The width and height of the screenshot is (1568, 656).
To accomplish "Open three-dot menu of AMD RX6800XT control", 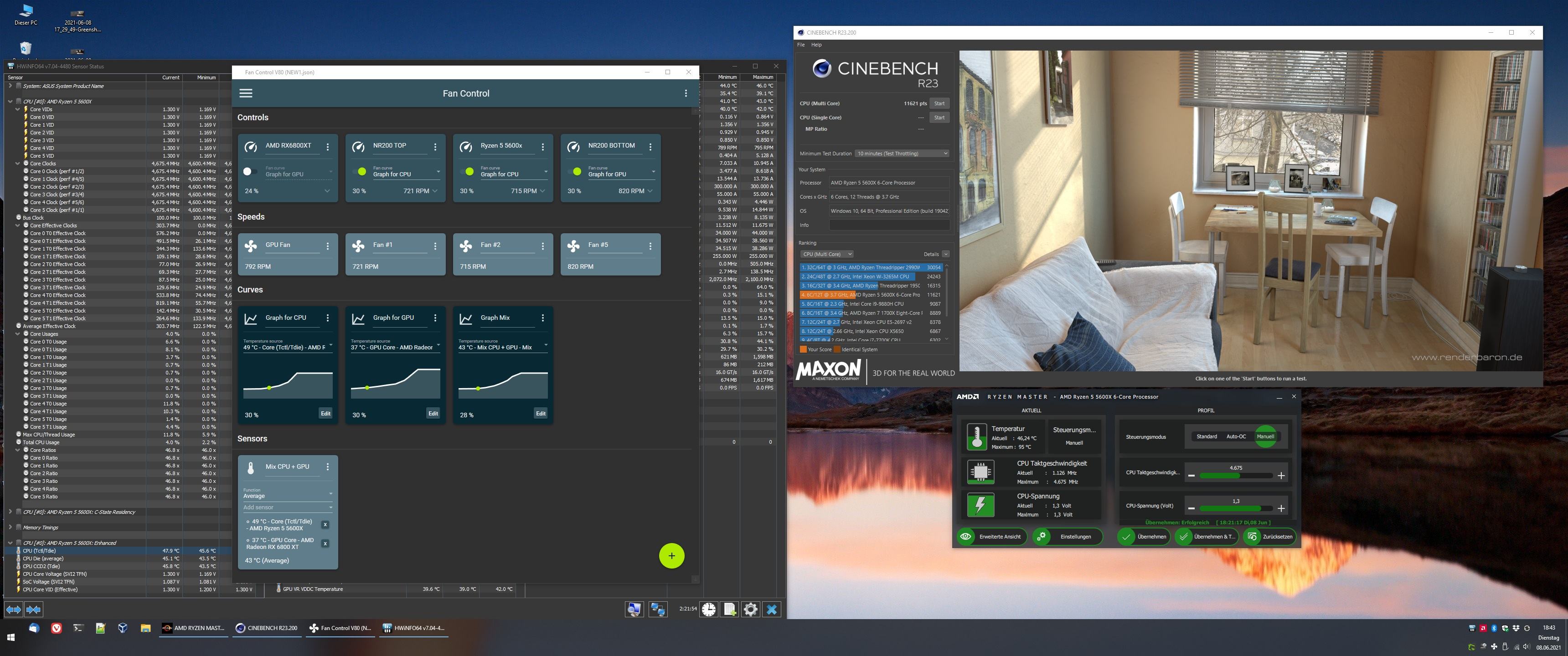I will 327,147.
